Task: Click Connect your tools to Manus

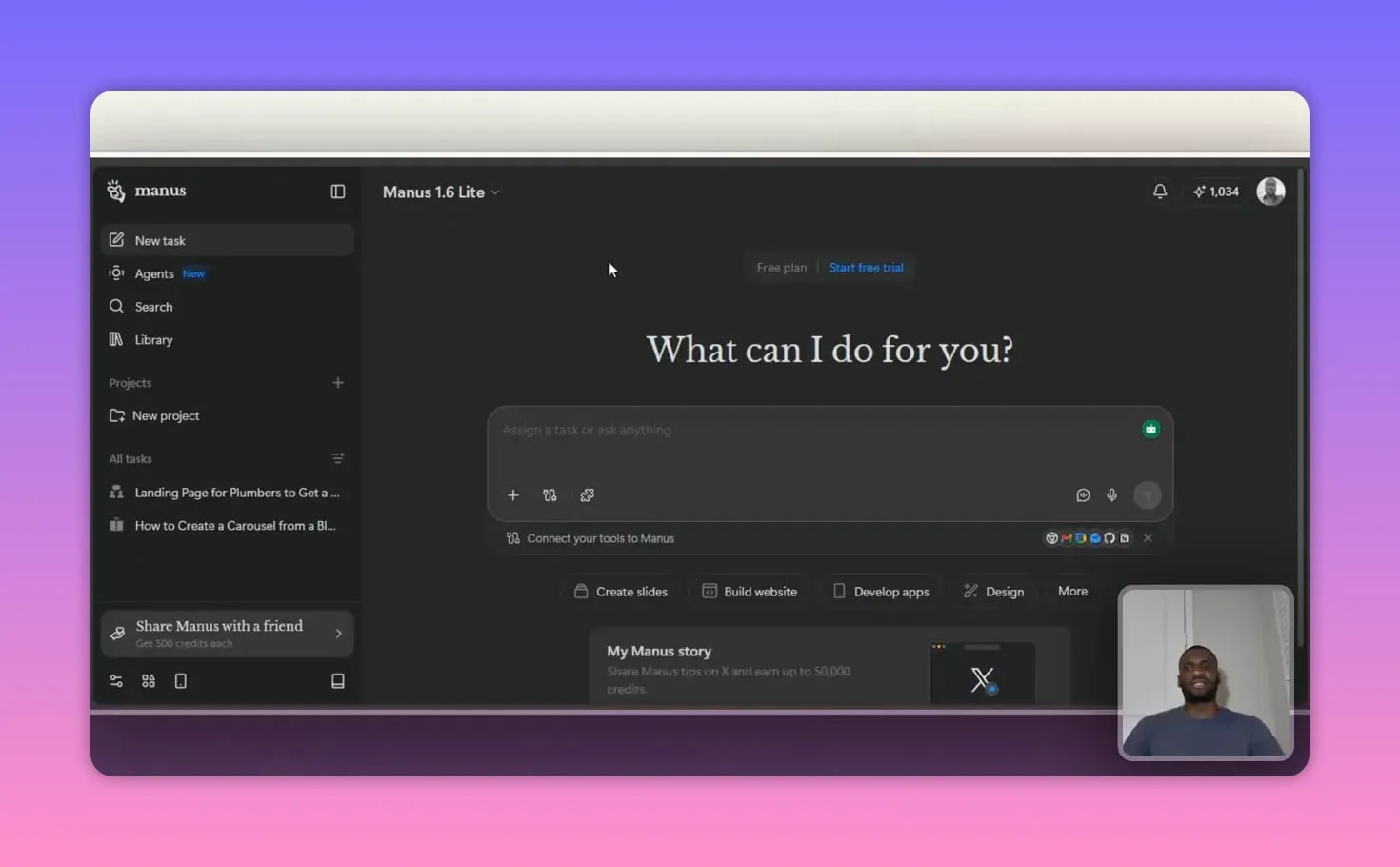Action: coord(600,538)
